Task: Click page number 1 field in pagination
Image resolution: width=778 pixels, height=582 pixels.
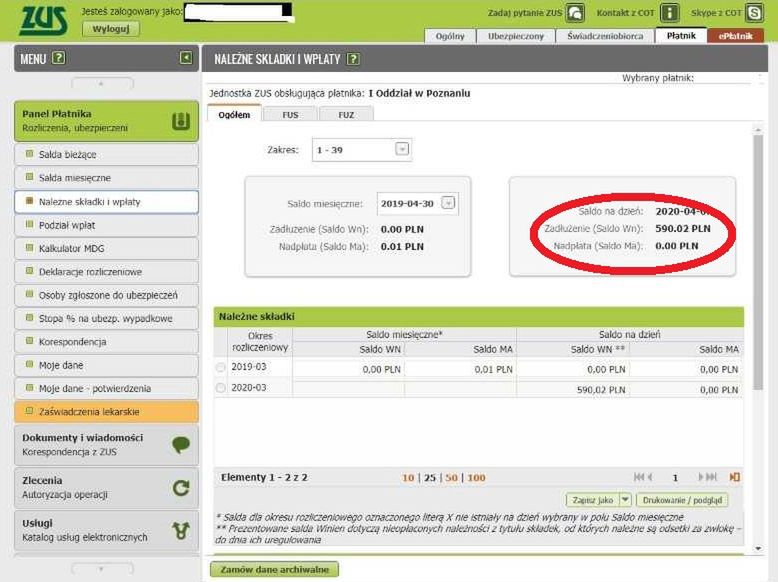Action: point(675,477)
